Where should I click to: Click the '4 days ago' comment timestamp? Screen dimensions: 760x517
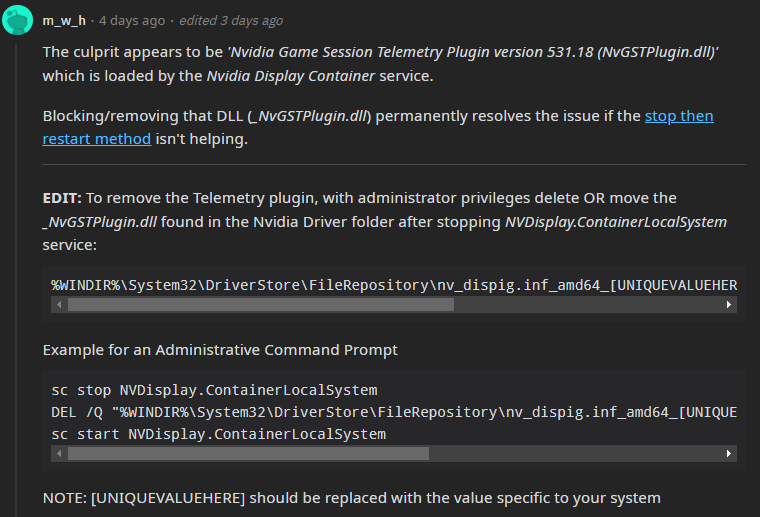[133, 20]
